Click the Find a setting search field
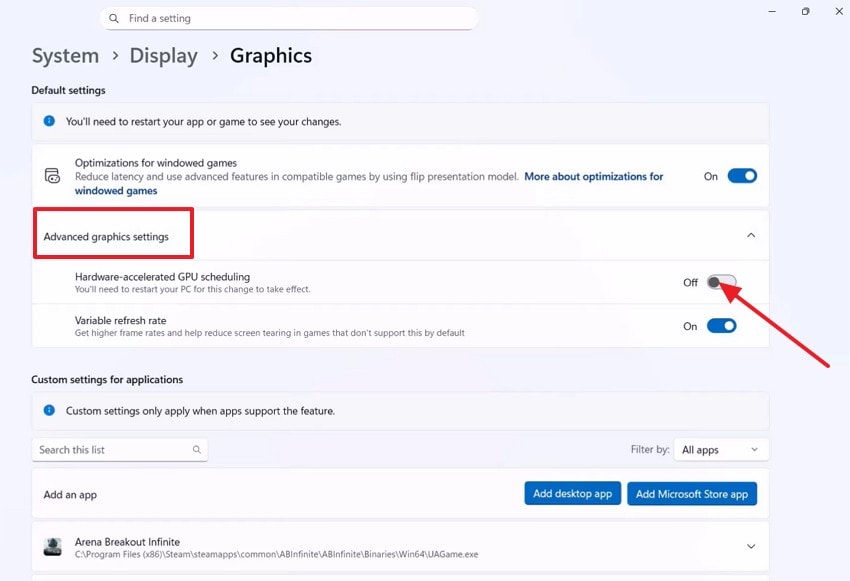Screen dimensions: 850x581 290,18
